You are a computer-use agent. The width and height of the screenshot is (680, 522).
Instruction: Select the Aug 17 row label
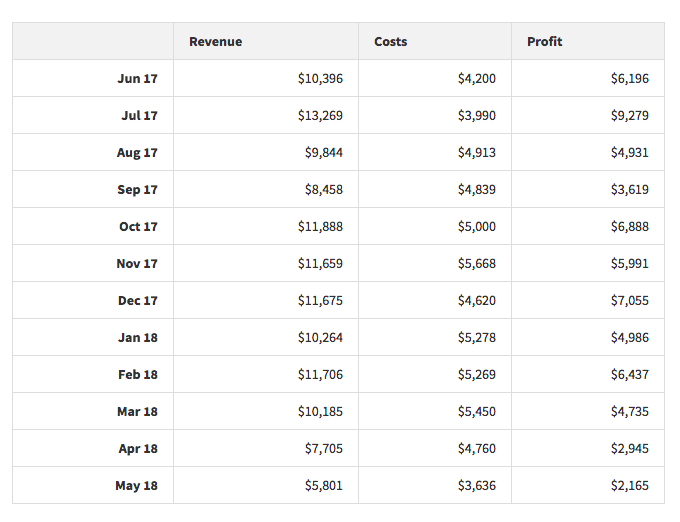pyautogui.click(x=137, y=153)
